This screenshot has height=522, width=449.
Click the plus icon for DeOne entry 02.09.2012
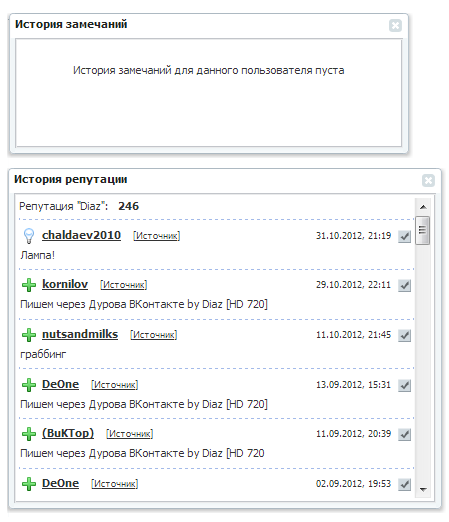(29, 484)
